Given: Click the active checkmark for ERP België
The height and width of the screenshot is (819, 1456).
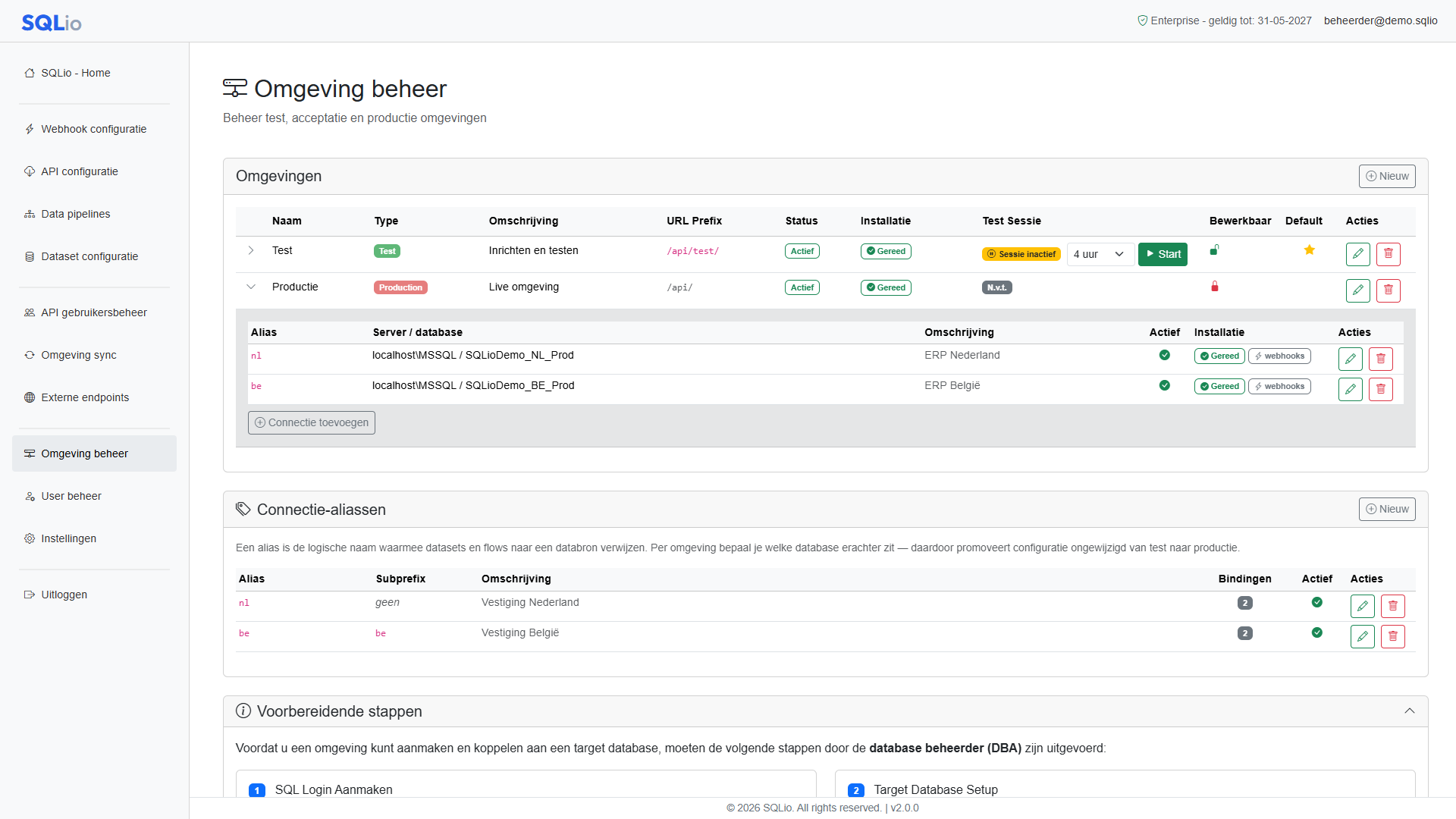Looking at the screenshot, I should [1164, 385].
